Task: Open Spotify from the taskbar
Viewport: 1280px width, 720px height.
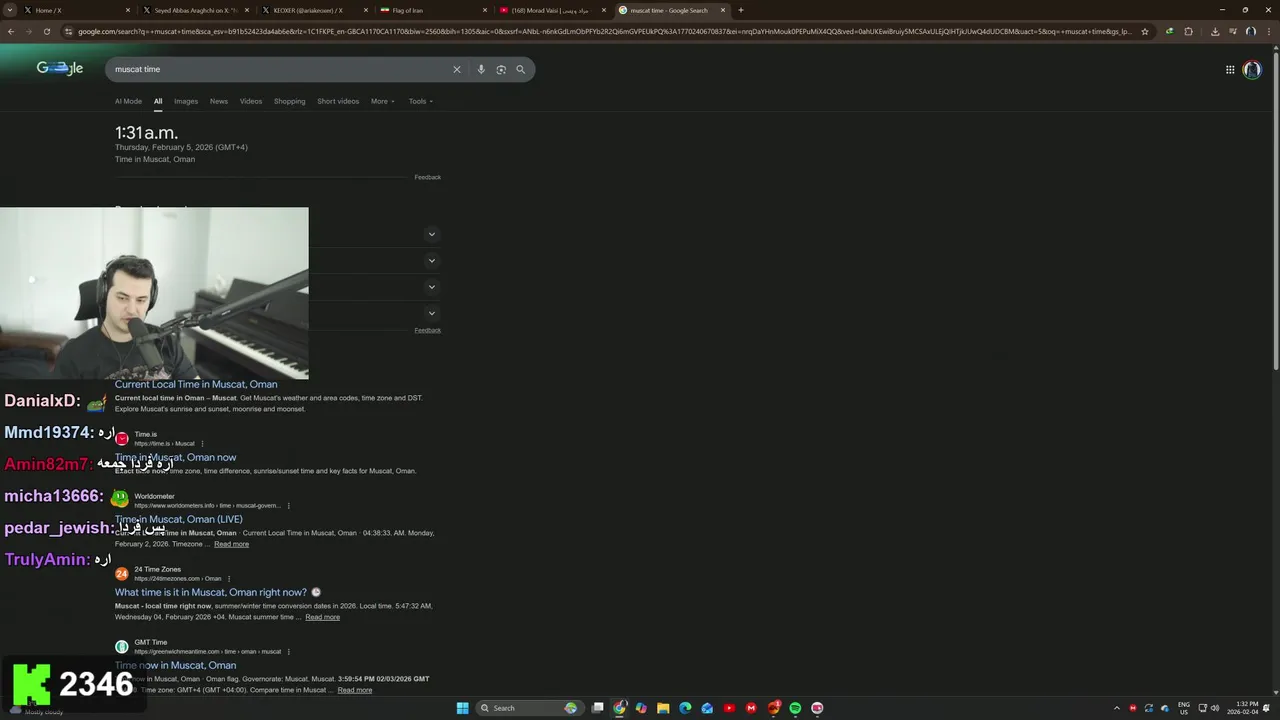Action: [795, 708]
